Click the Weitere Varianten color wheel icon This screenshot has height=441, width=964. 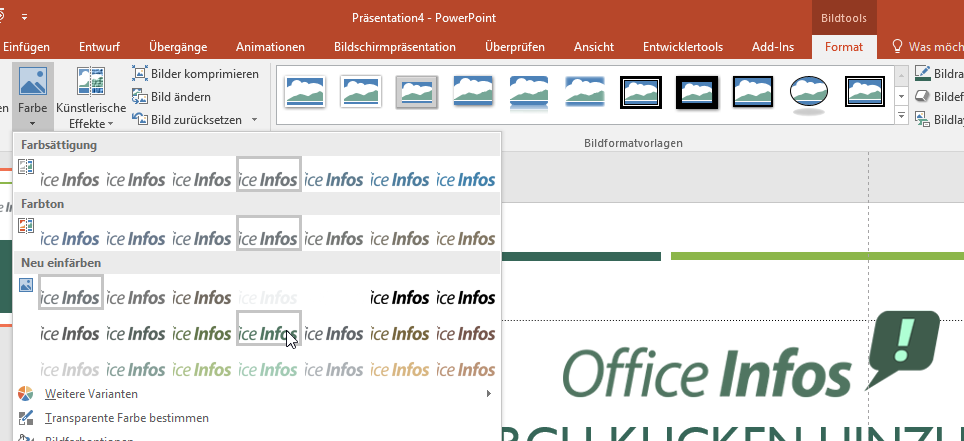coord(26,394)
